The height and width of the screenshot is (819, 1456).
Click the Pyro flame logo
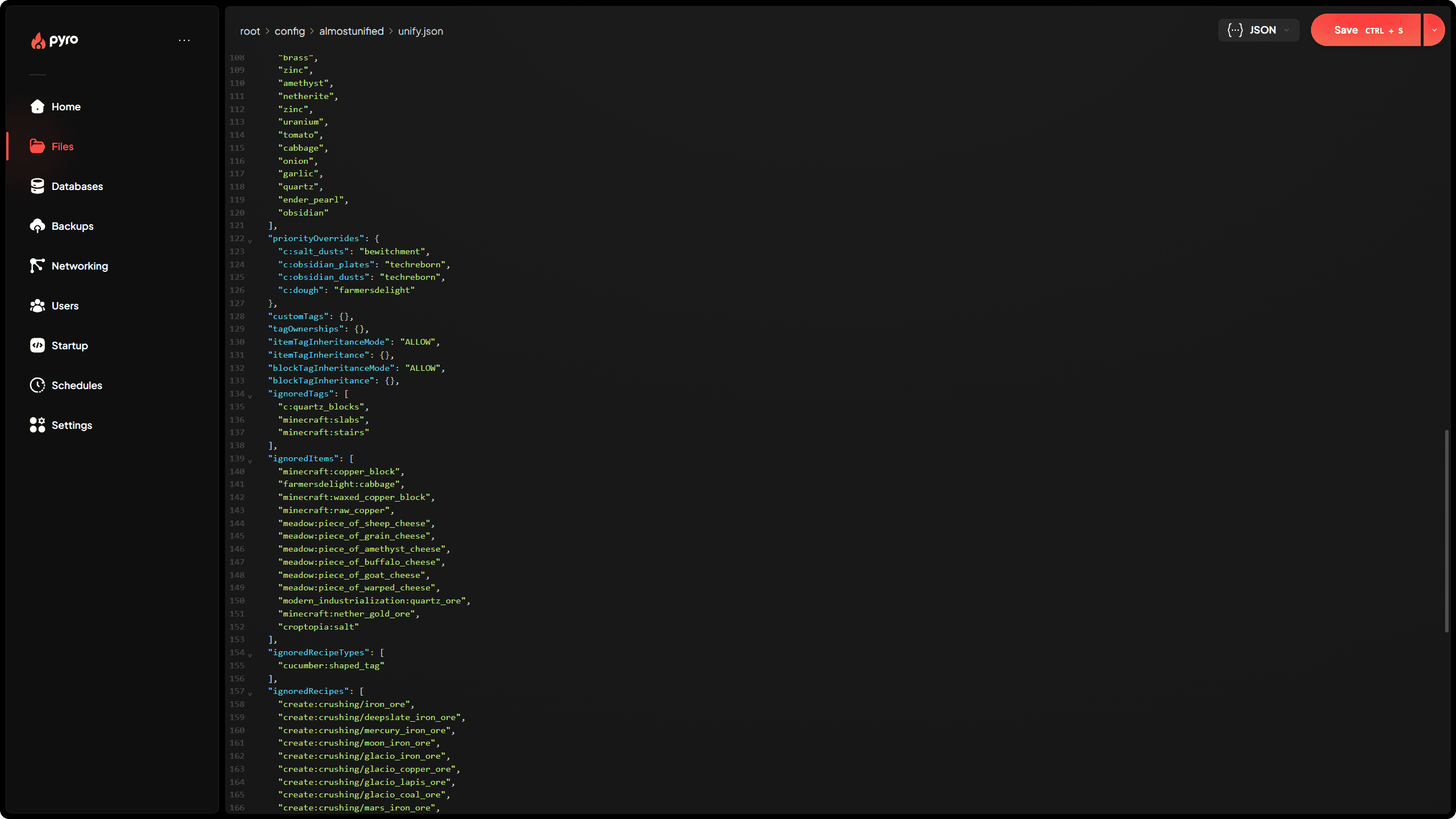(x=38, y=40)
